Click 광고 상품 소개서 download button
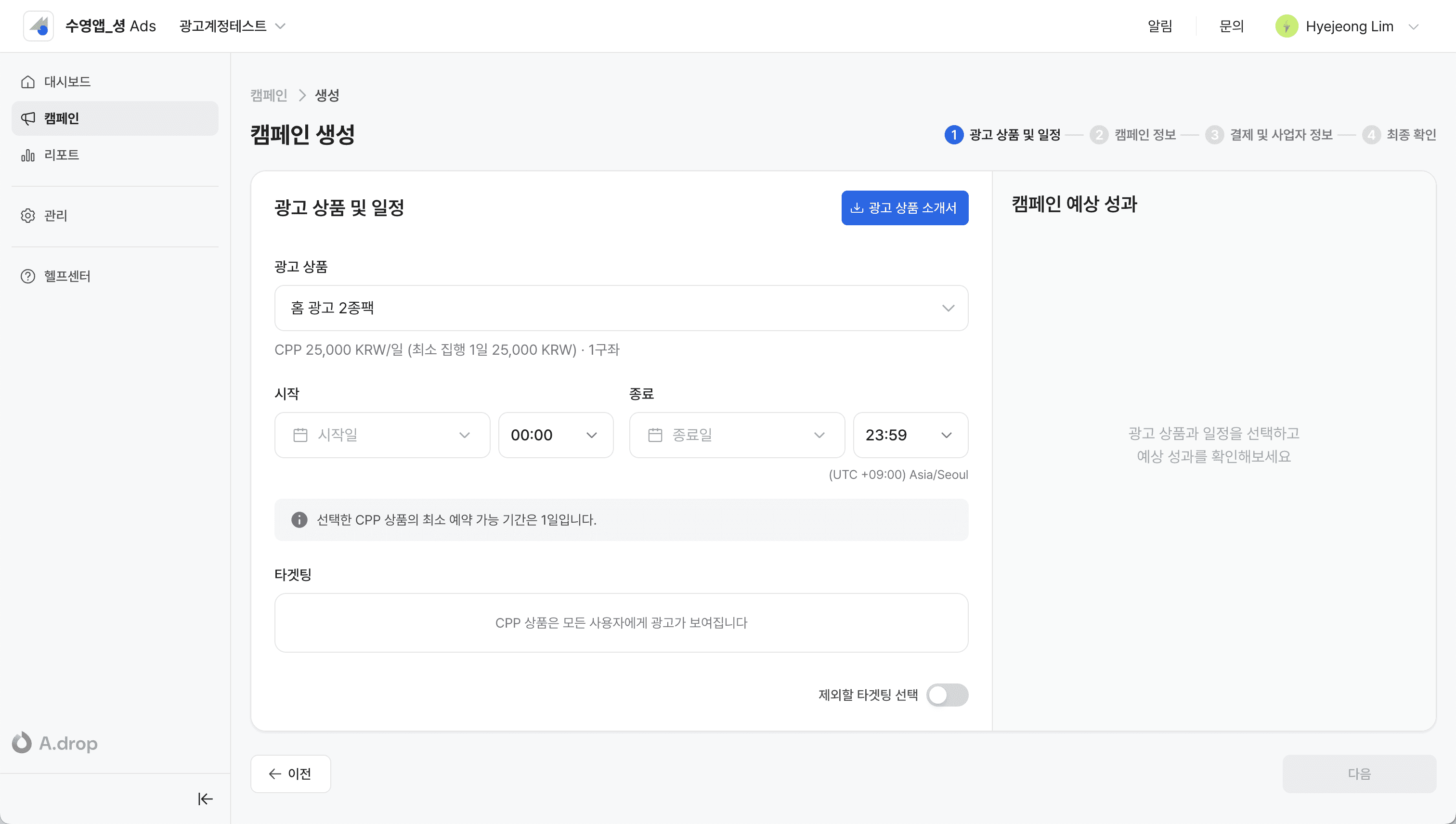Viewport: 1456px width, 824px height. click(x=904, y=208)
